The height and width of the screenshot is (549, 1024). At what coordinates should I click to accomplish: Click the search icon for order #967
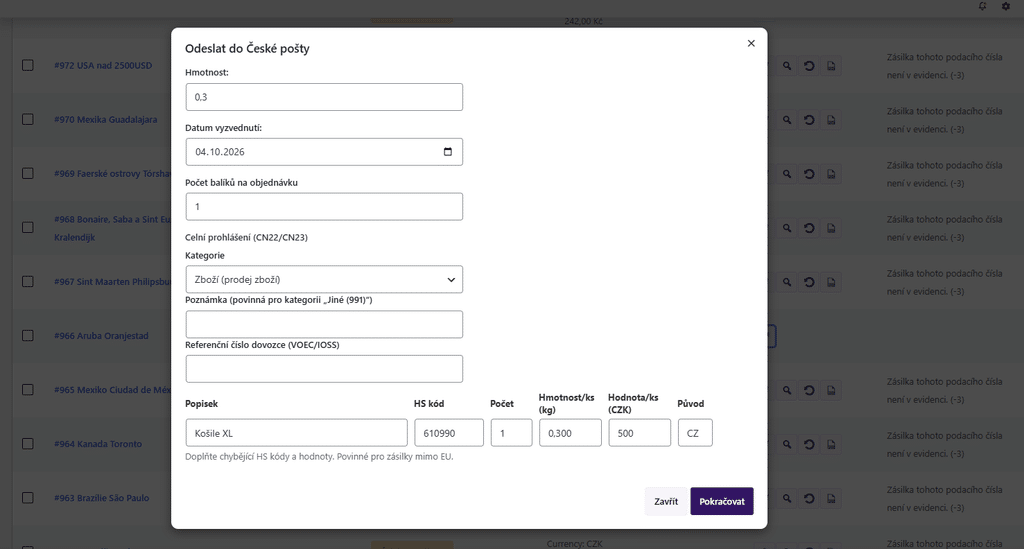pos(787,282)
